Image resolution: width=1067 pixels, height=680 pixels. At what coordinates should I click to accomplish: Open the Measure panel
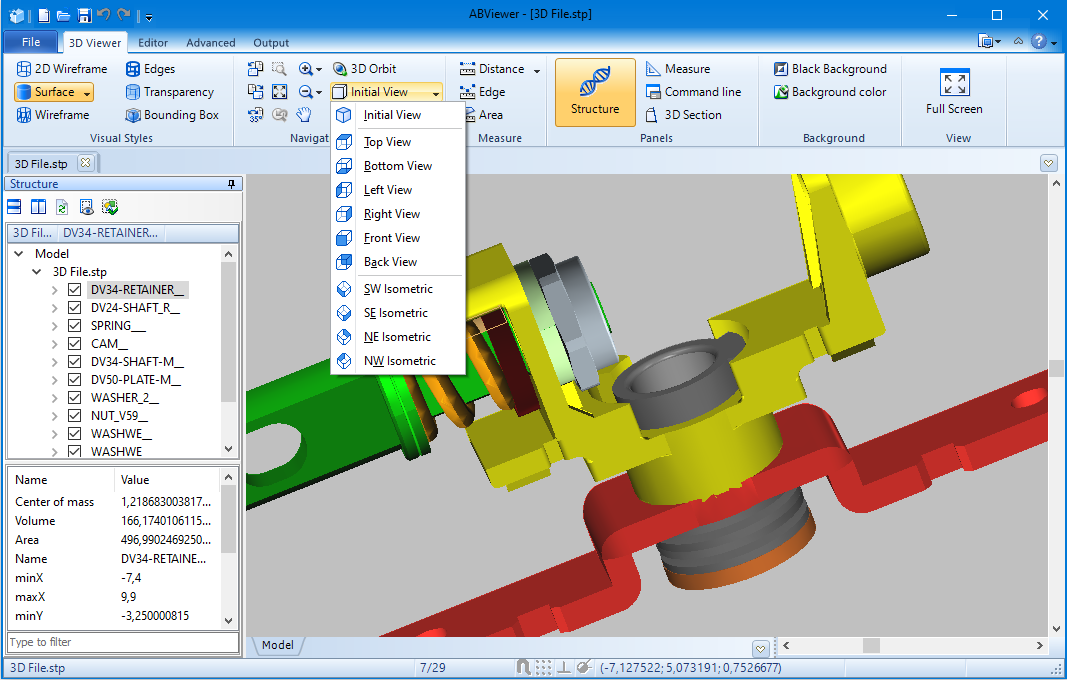[x=678, y=69]
